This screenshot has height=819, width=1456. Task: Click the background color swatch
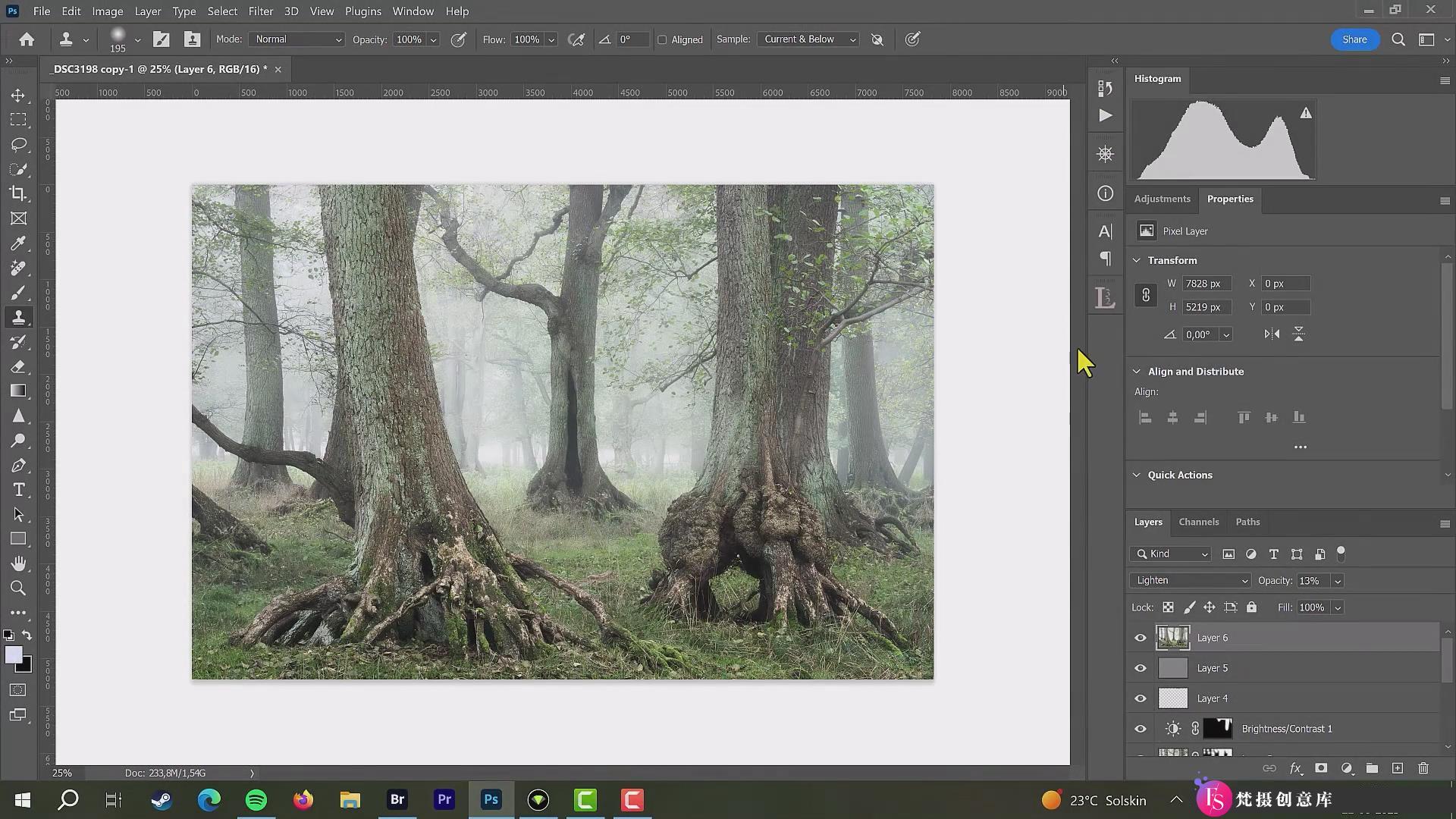pyautogui.click(x=26, y=666)
